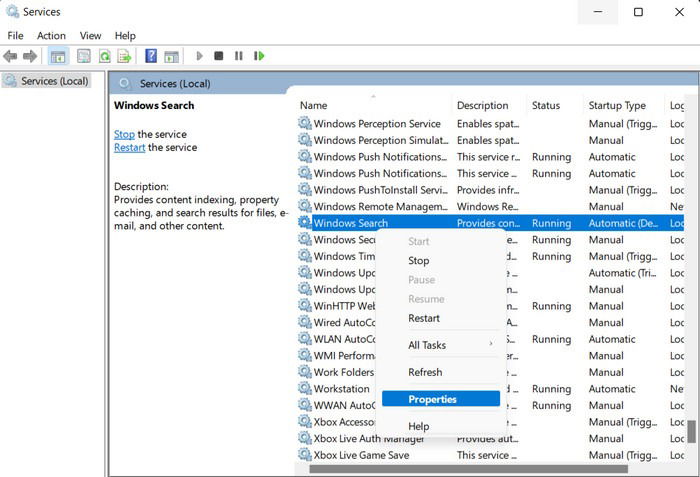Image resolution: width=700 pixels, height=477 pixels.
Task: Click the Forward arrow toolbar icon
Action: tap(30, 56)
